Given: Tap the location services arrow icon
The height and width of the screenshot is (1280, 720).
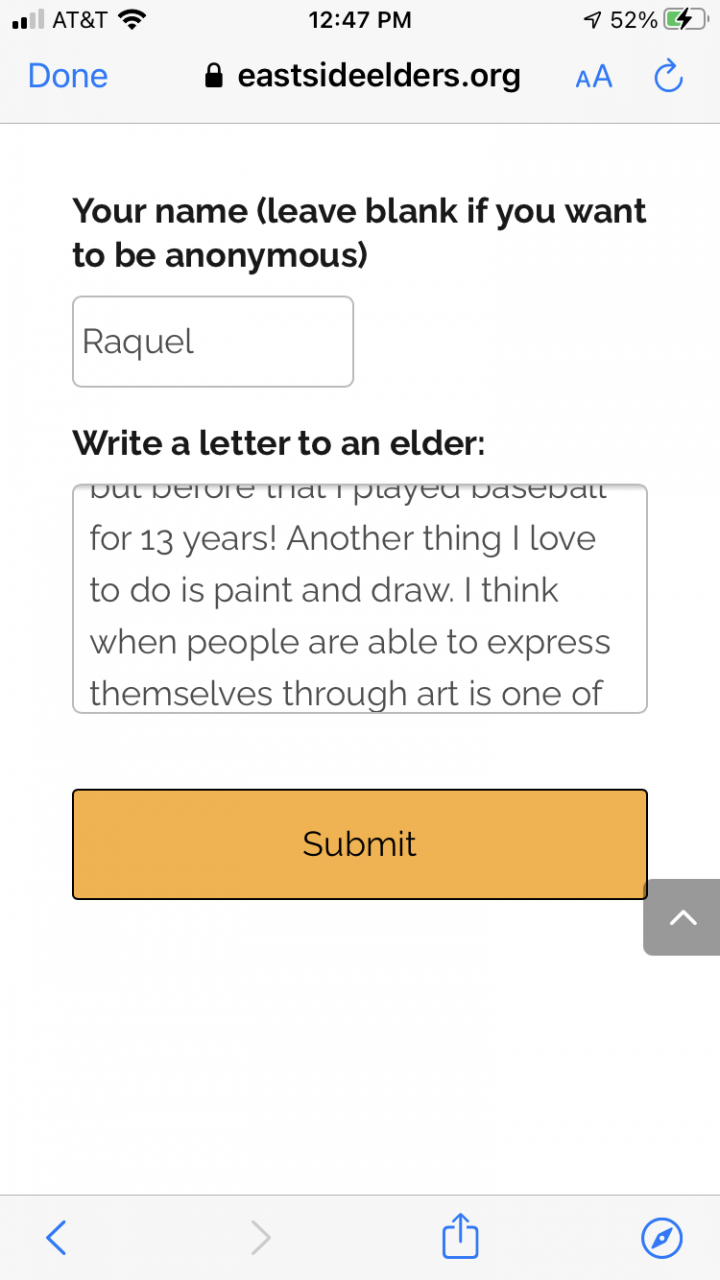Looking at the screenshot, I should point(593,19).
